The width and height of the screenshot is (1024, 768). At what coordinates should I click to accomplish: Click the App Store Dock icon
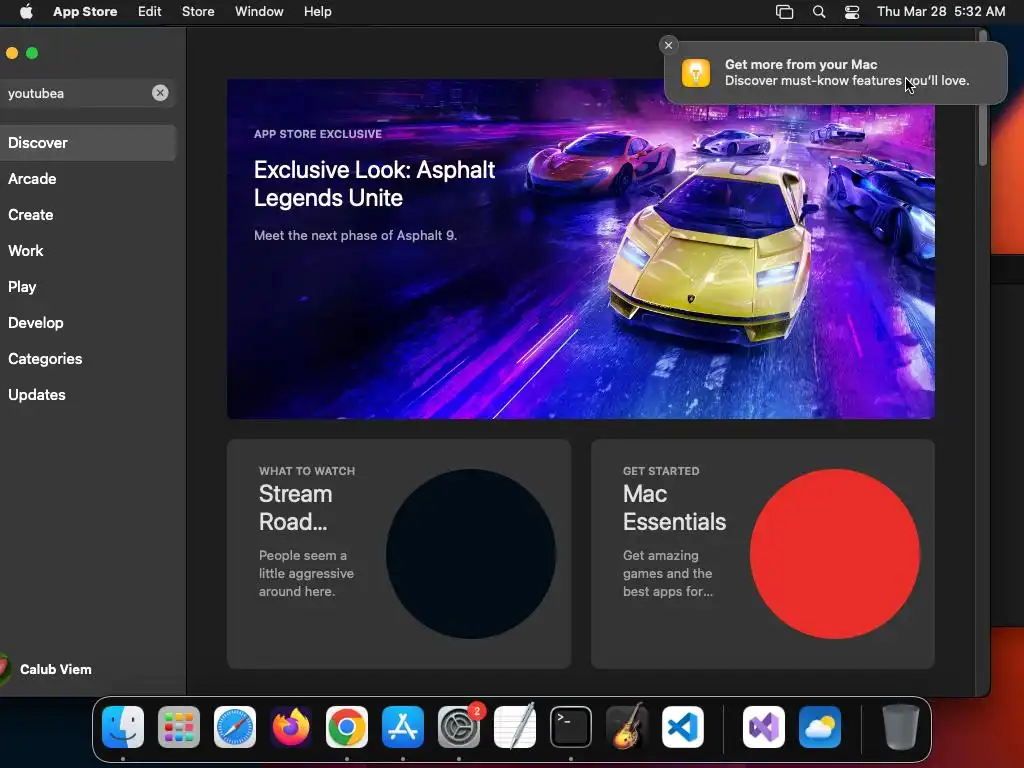[403, 727]
